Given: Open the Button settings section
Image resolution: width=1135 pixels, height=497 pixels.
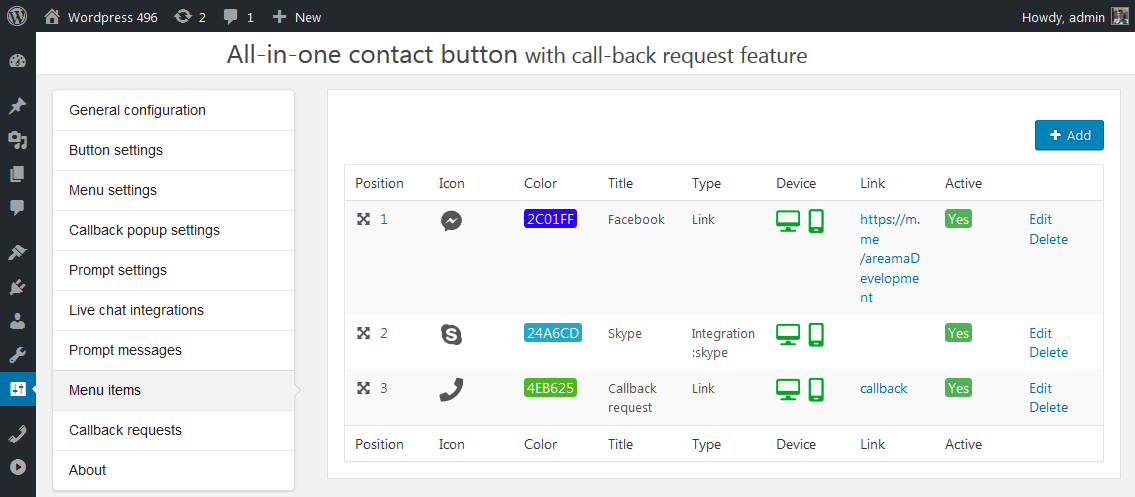Looking at the screenshot, I should (116, 150).
